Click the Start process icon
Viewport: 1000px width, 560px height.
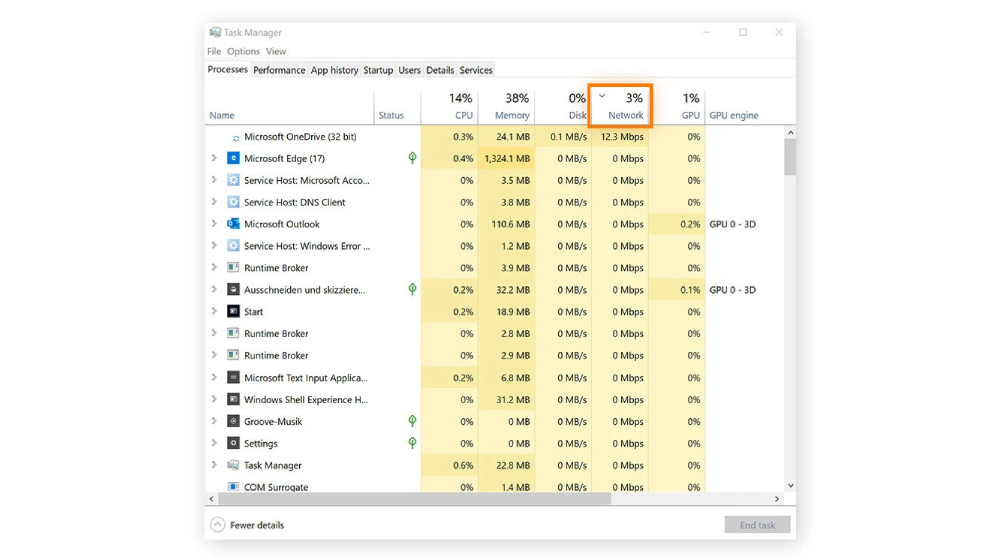point(233,311)
